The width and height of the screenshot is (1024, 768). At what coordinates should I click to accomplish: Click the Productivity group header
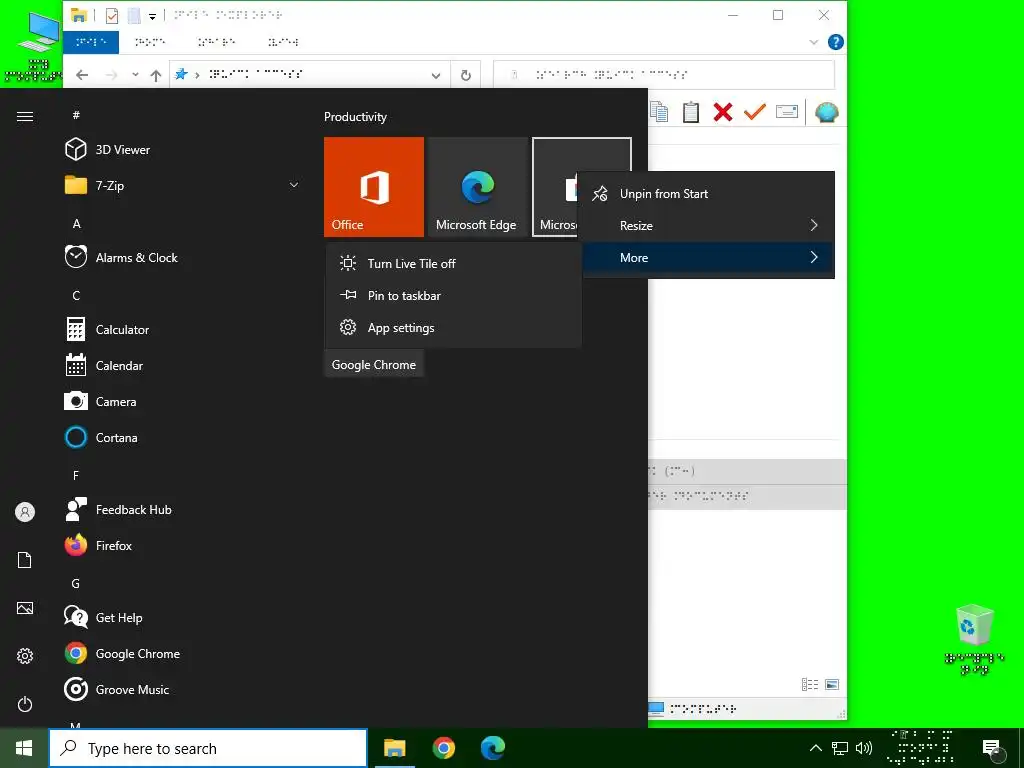[x=355, y=117]
